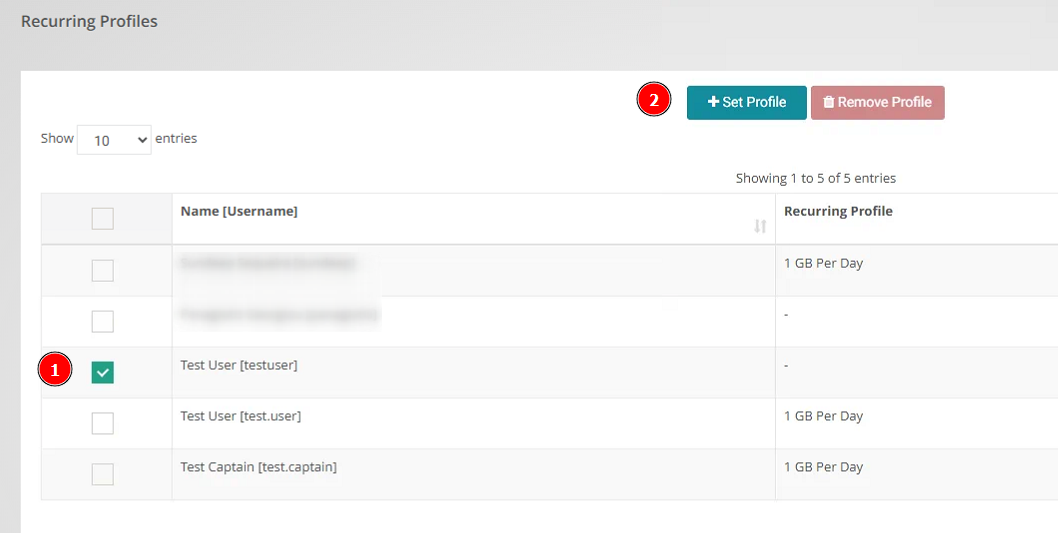1058x533 pixels.
Task: Click the Name [Username] column header
Action: click(x=474, y=219)
